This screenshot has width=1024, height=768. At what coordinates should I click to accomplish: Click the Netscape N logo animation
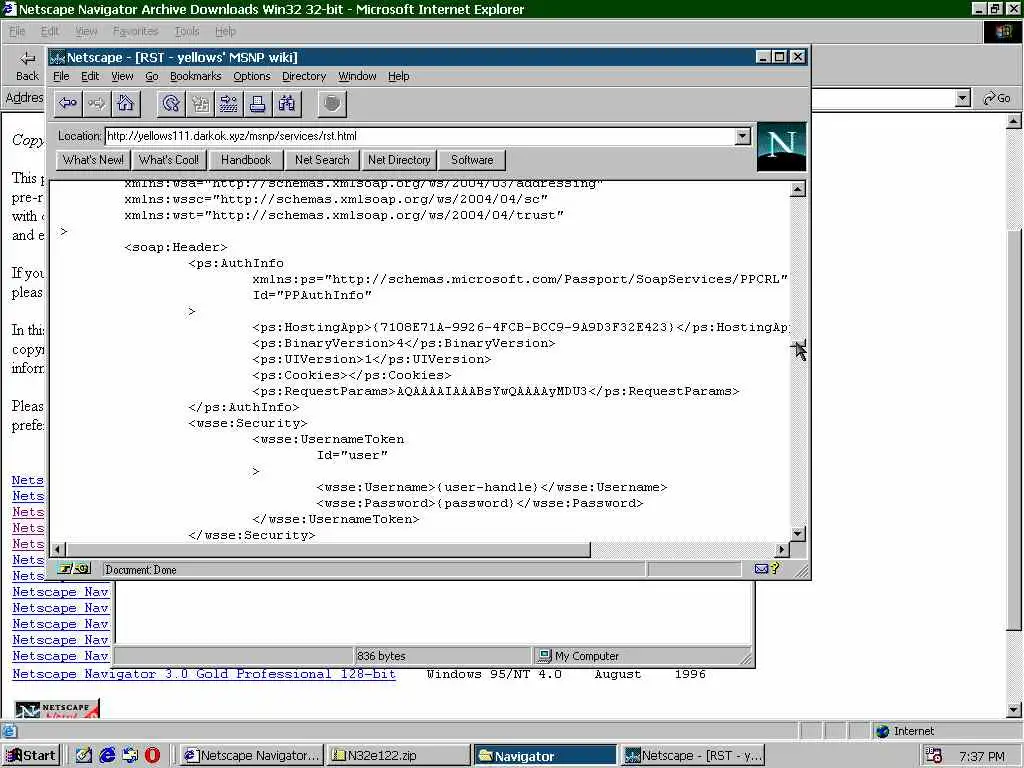click(x=781, y=146)
